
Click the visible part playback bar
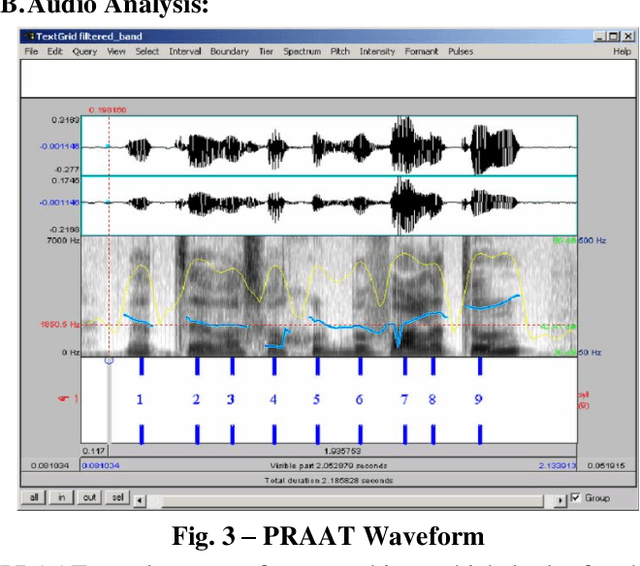[328, 465]
